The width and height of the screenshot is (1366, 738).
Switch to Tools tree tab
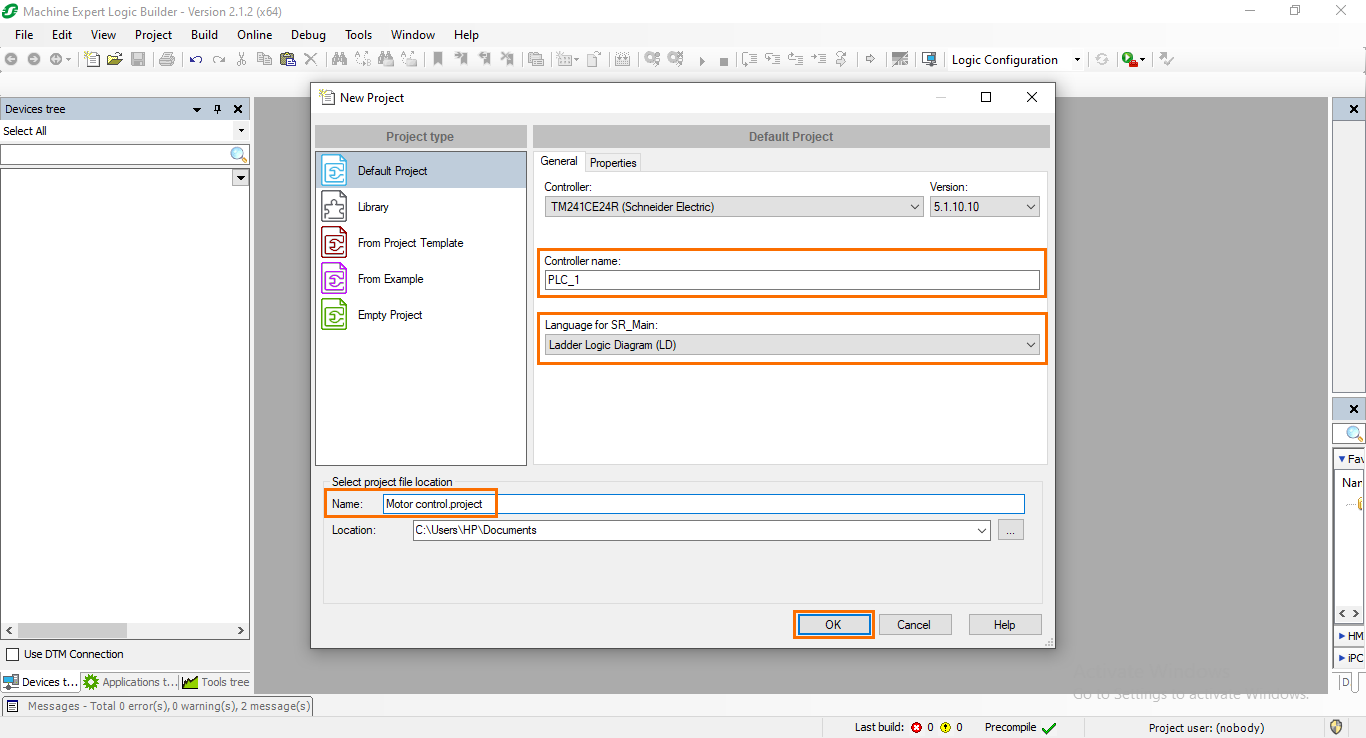[x=215, y=682]
